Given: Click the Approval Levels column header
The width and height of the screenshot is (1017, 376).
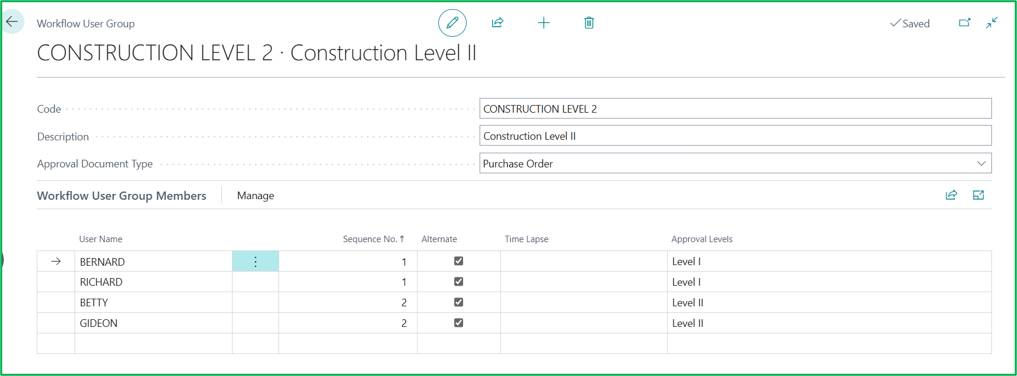Looking at the screenshot, I should pyautogui.click(x=702, y=239).
